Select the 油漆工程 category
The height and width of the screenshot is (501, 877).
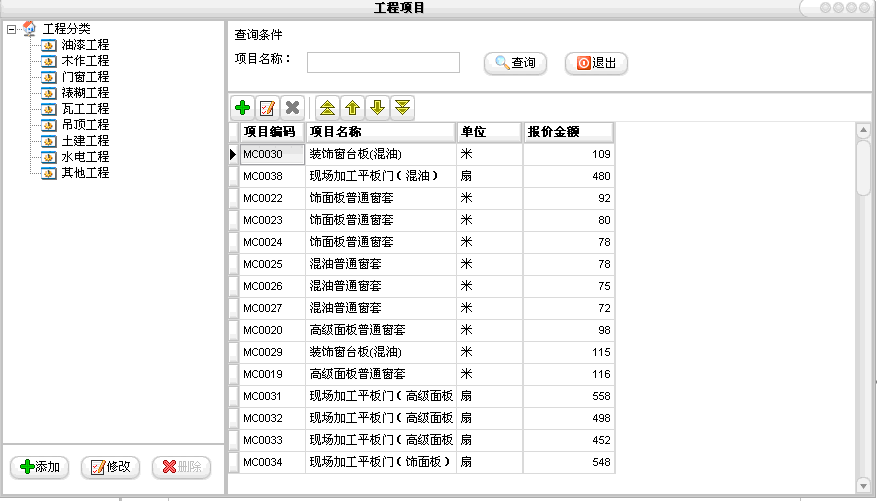pos(85,45)
